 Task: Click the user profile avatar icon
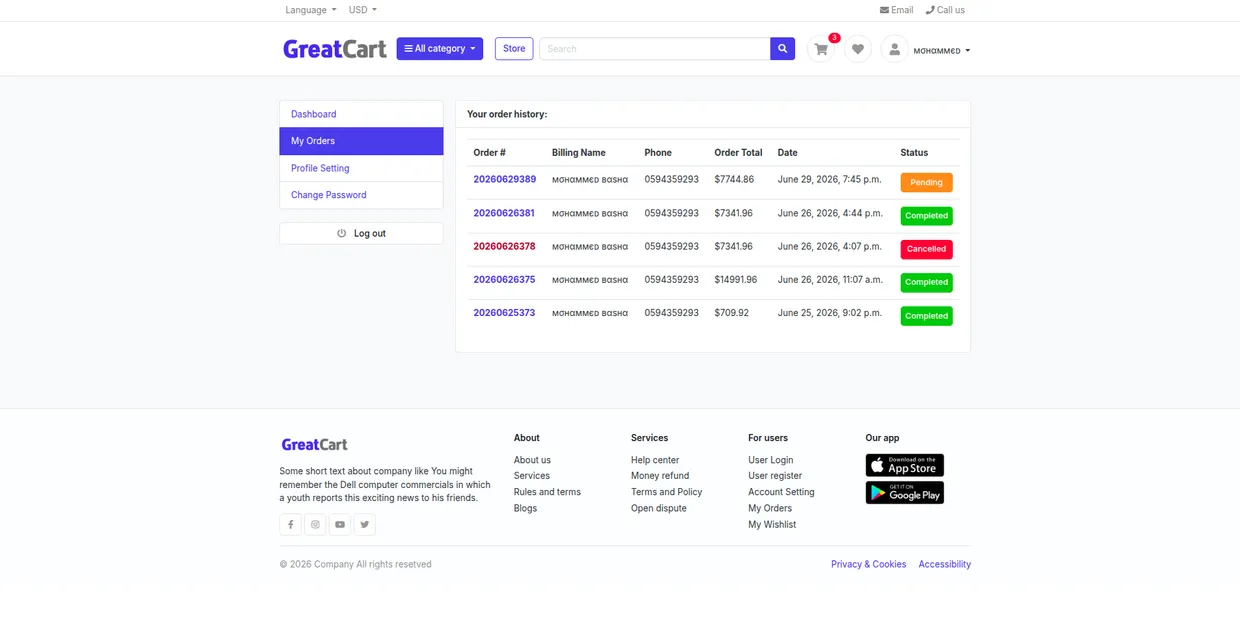click(894, 49)
